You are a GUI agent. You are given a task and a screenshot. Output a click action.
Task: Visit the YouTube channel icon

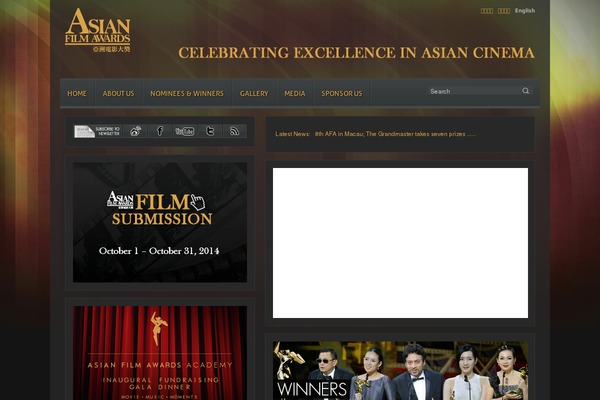pos(185,131)
